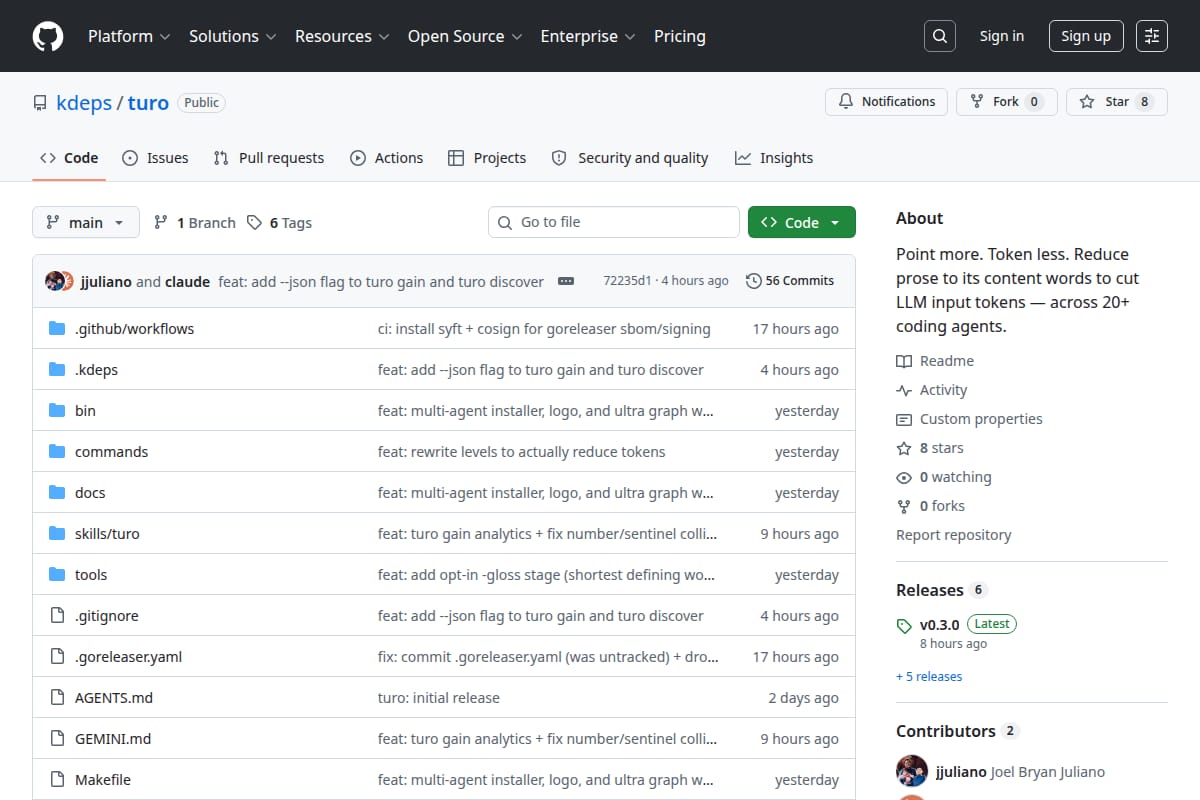
Task: Click the v0.3.0 release tag icon
Action: 904,626
